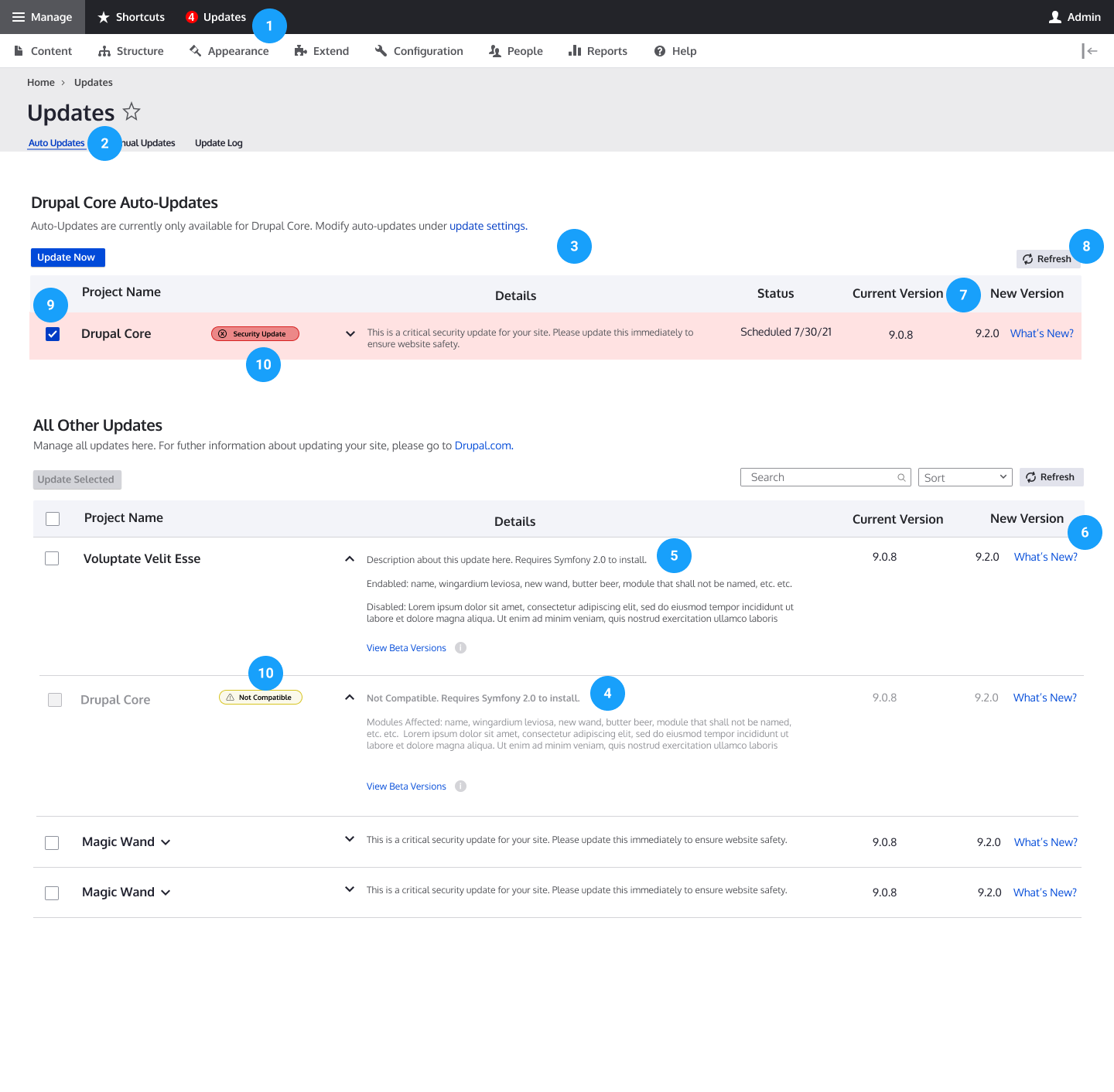This screenshot has width=1114, height=1092.
Task: Click the Not Compatible warning badge
Action: click(261, 698)
